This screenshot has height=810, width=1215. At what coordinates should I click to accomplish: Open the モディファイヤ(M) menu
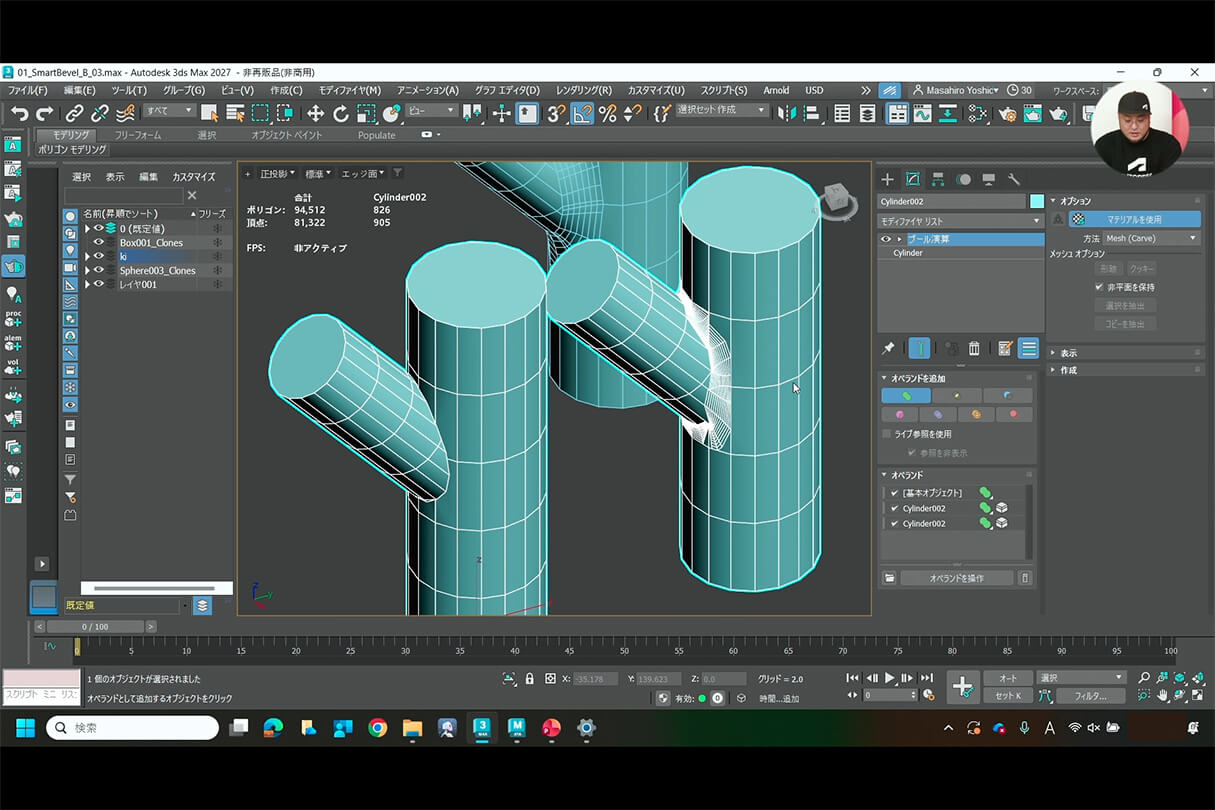click(349, 90)
